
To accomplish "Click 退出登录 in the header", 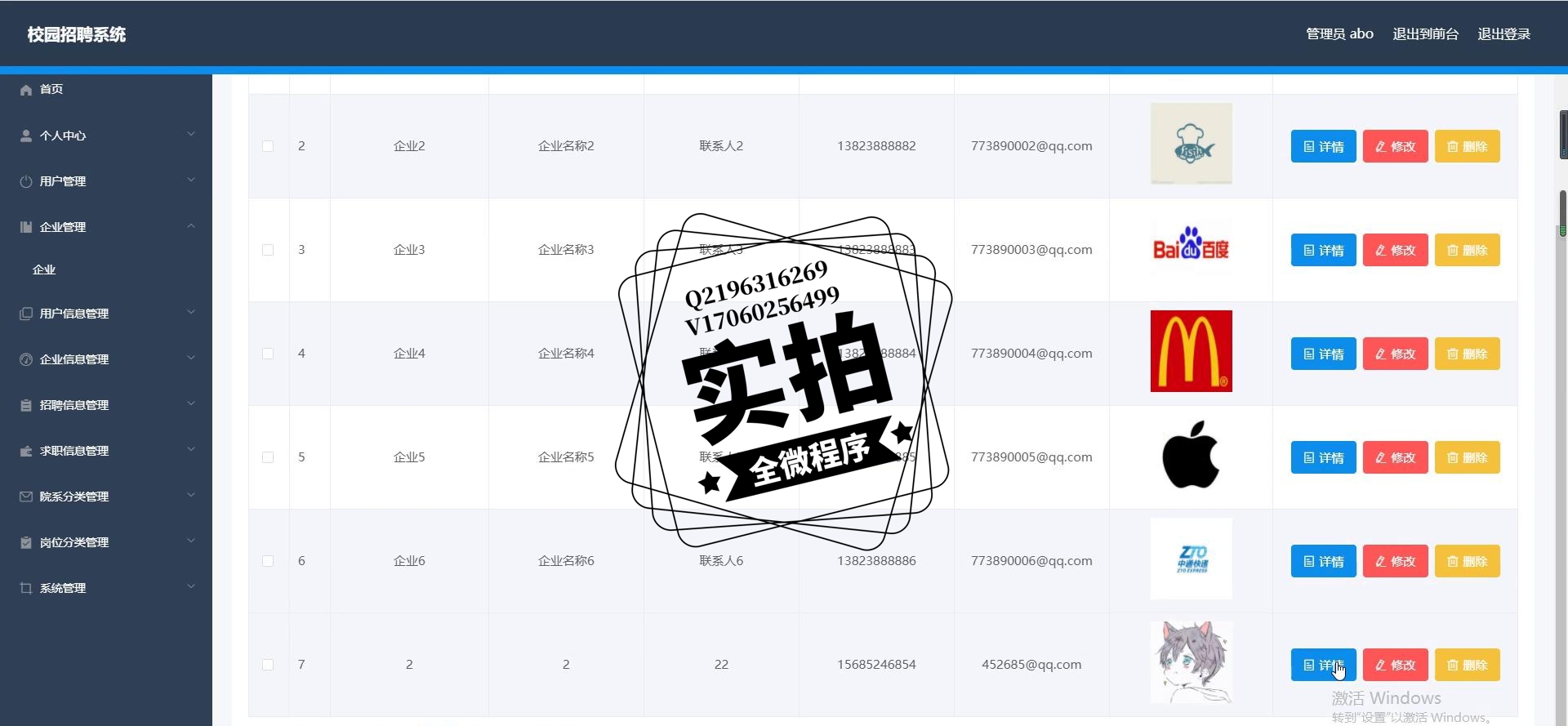I will coord(1503,34).
